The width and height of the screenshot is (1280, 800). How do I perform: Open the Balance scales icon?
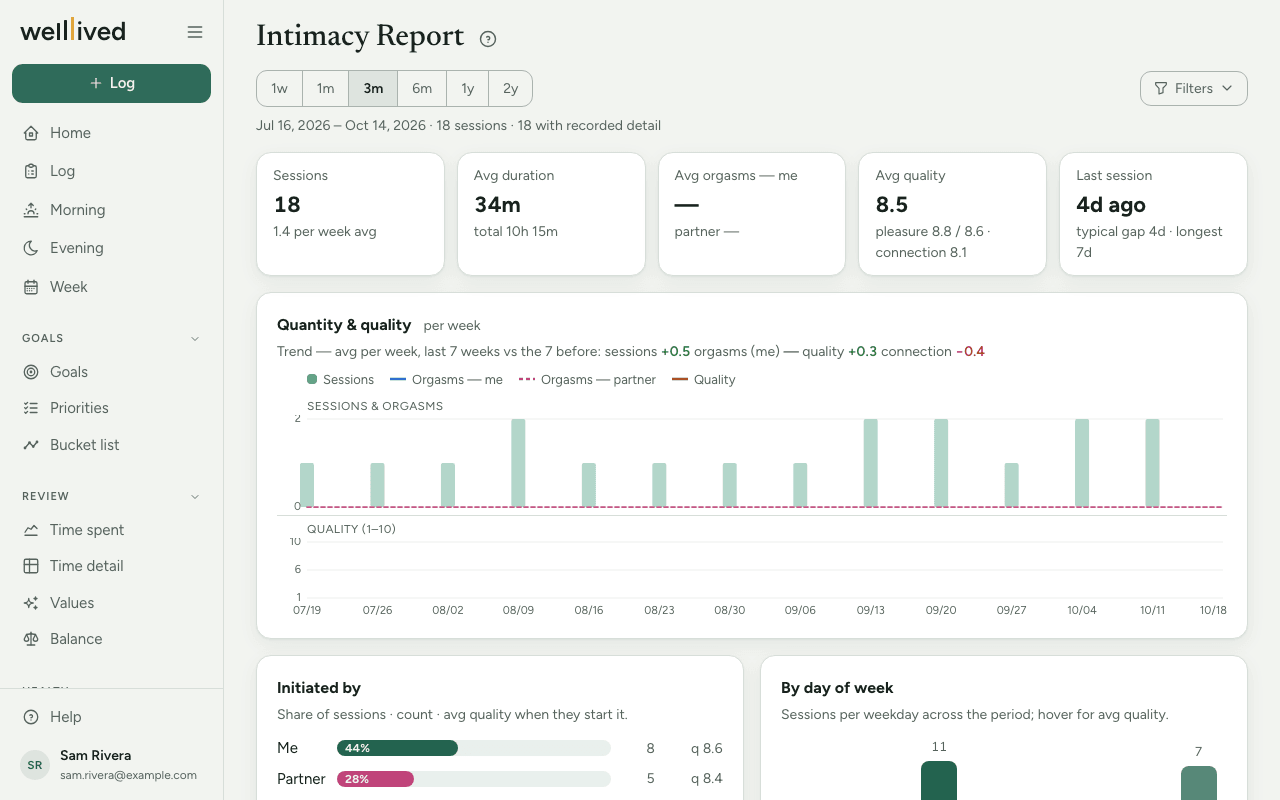click(31, 639)
